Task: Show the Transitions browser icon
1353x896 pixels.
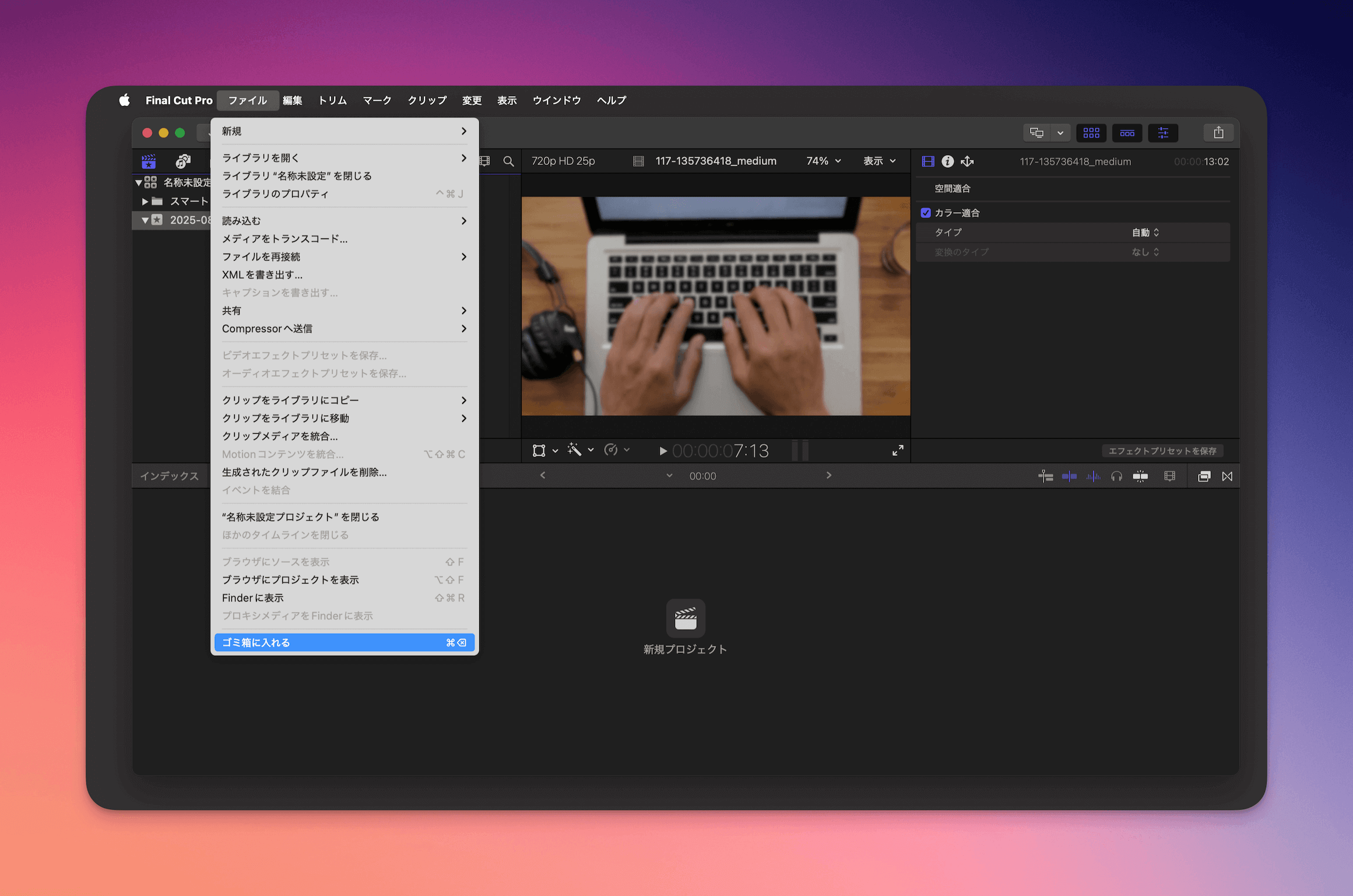Action: pos(1227,477)
